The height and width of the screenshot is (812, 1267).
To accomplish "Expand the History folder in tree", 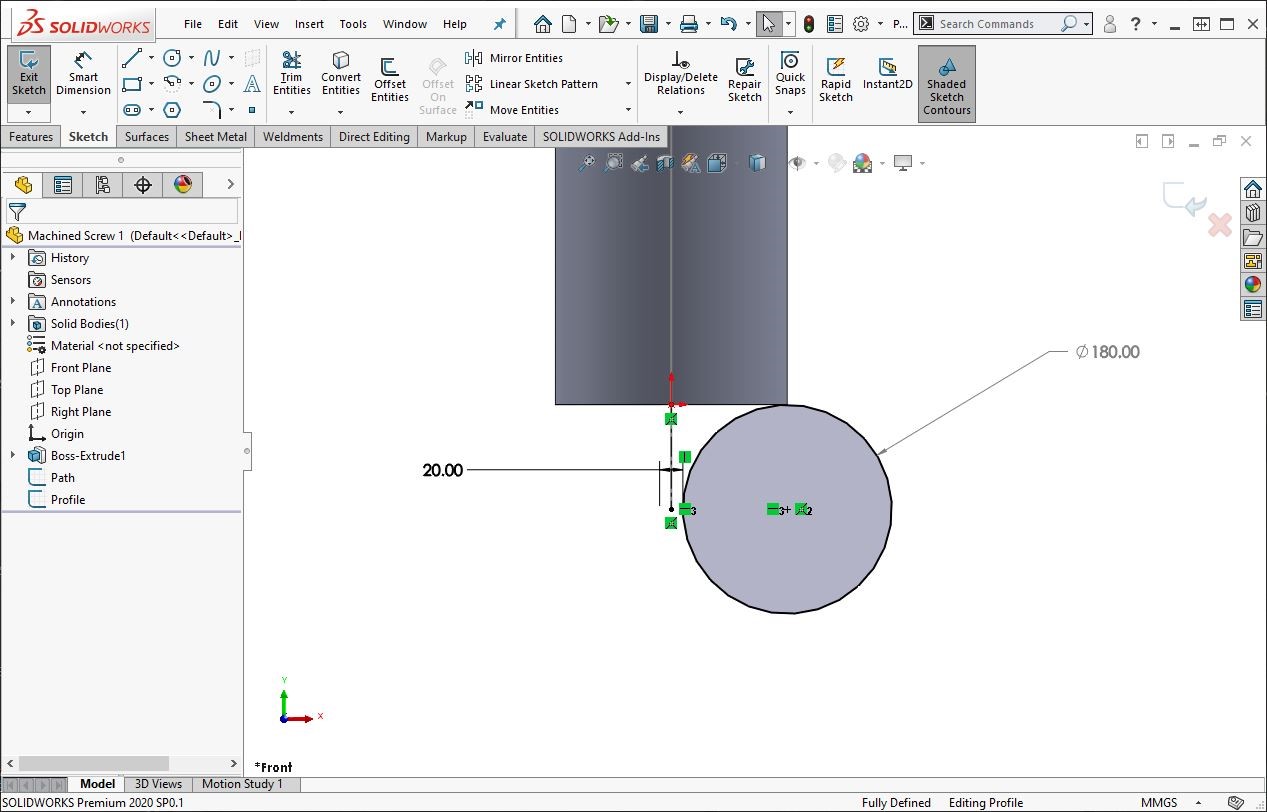I will coord(13,258).
